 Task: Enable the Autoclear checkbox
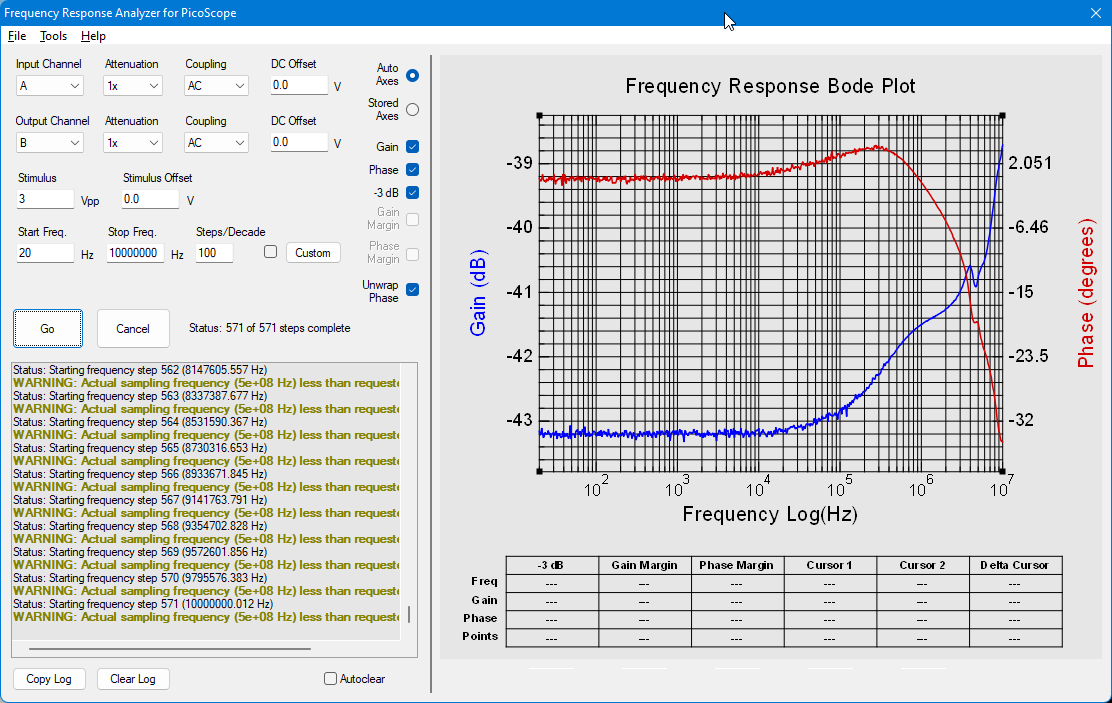pos(330,679)
